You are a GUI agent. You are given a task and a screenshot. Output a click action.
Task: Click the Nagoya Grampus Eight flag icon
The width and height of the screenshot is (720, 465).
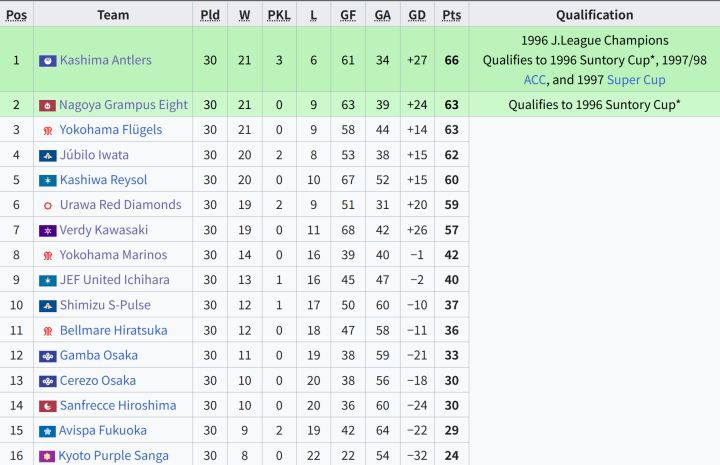click(x=47, y=106)
